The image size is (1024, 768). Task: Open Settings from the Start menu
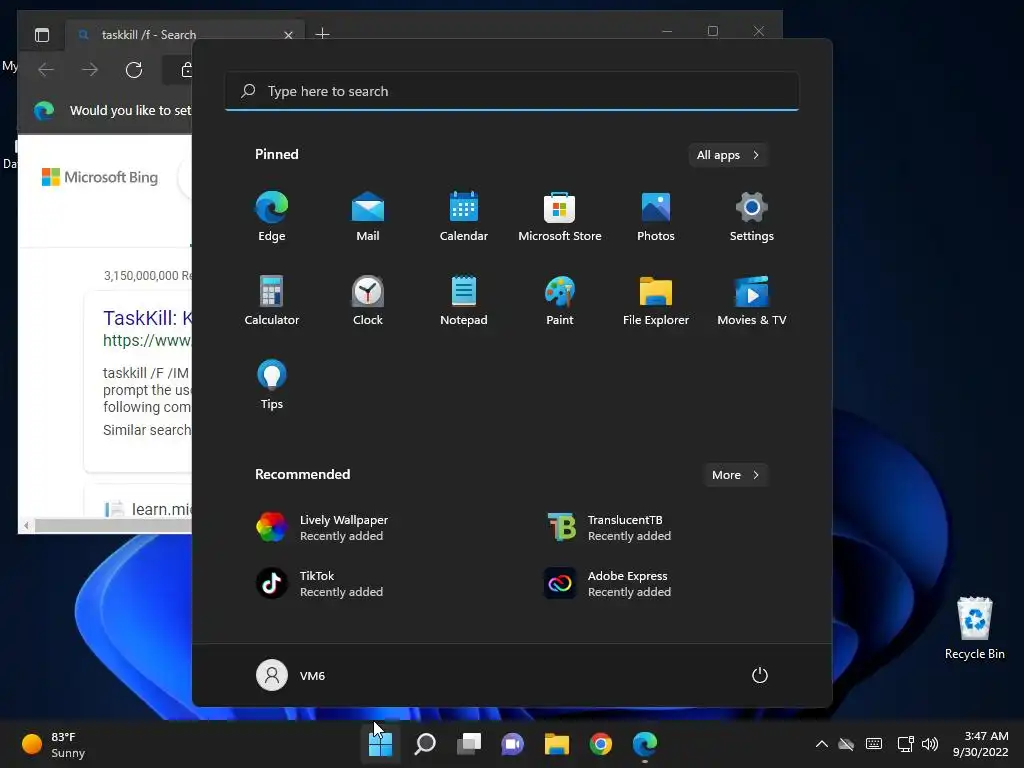point(752,217)
